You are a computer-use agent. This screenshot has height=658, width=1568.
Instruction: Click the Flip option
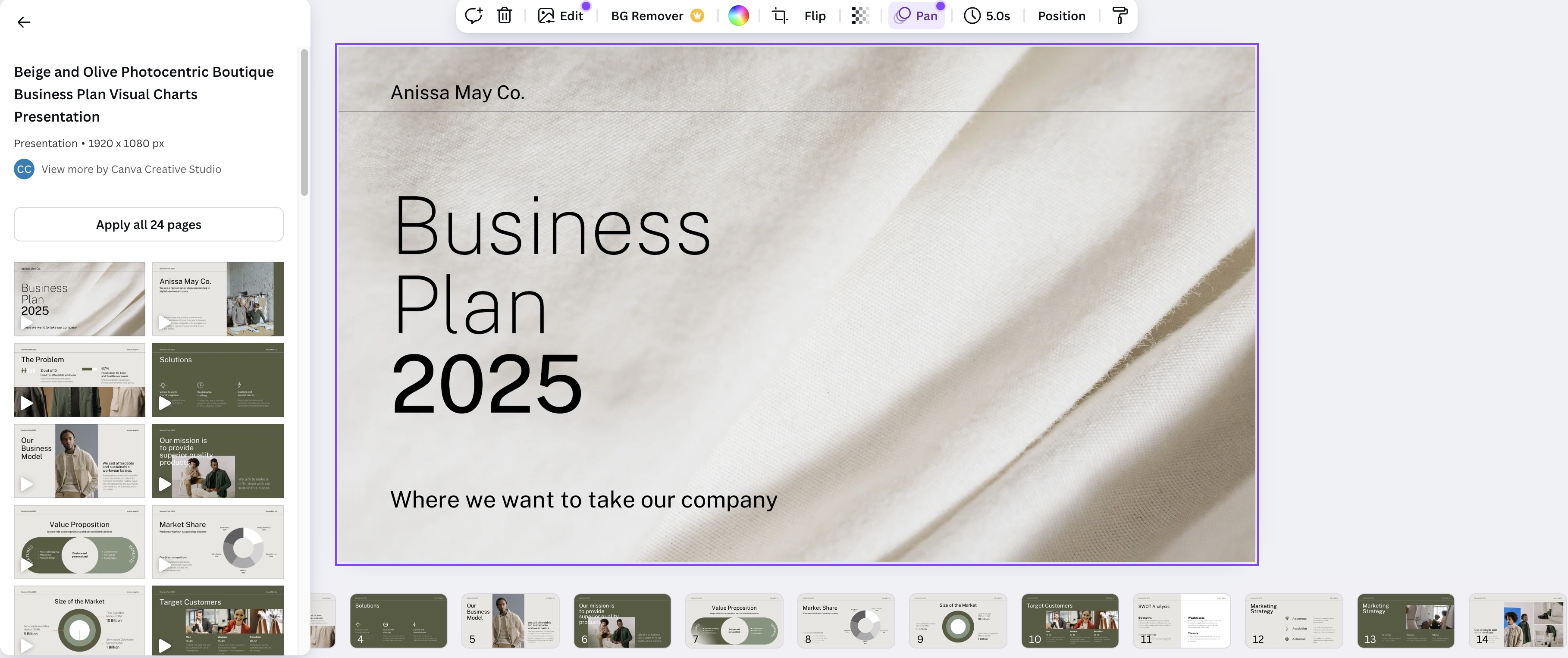pos(815,16)
